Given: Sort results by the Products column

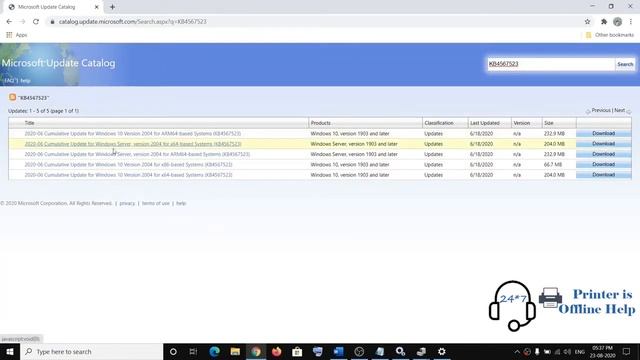Looking at the screenshot, I should coord(321,123).
